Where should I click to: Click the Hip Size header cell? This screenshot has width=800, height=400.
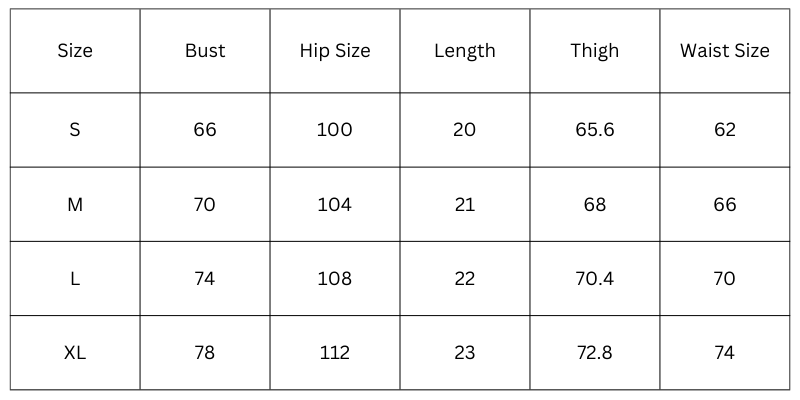tap(335, 51)
